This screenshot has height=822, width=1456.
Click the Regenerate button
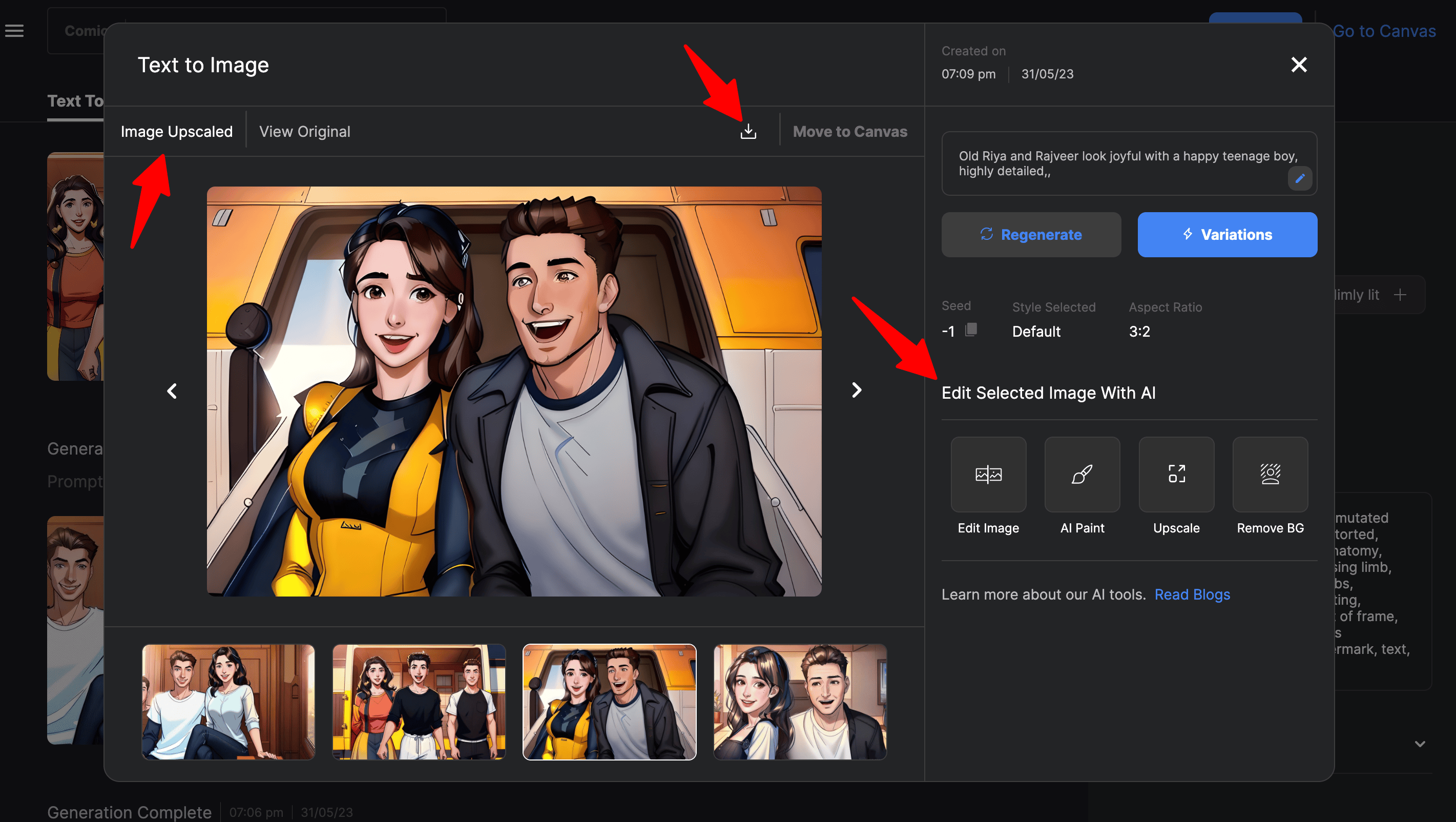(1031, 235)
